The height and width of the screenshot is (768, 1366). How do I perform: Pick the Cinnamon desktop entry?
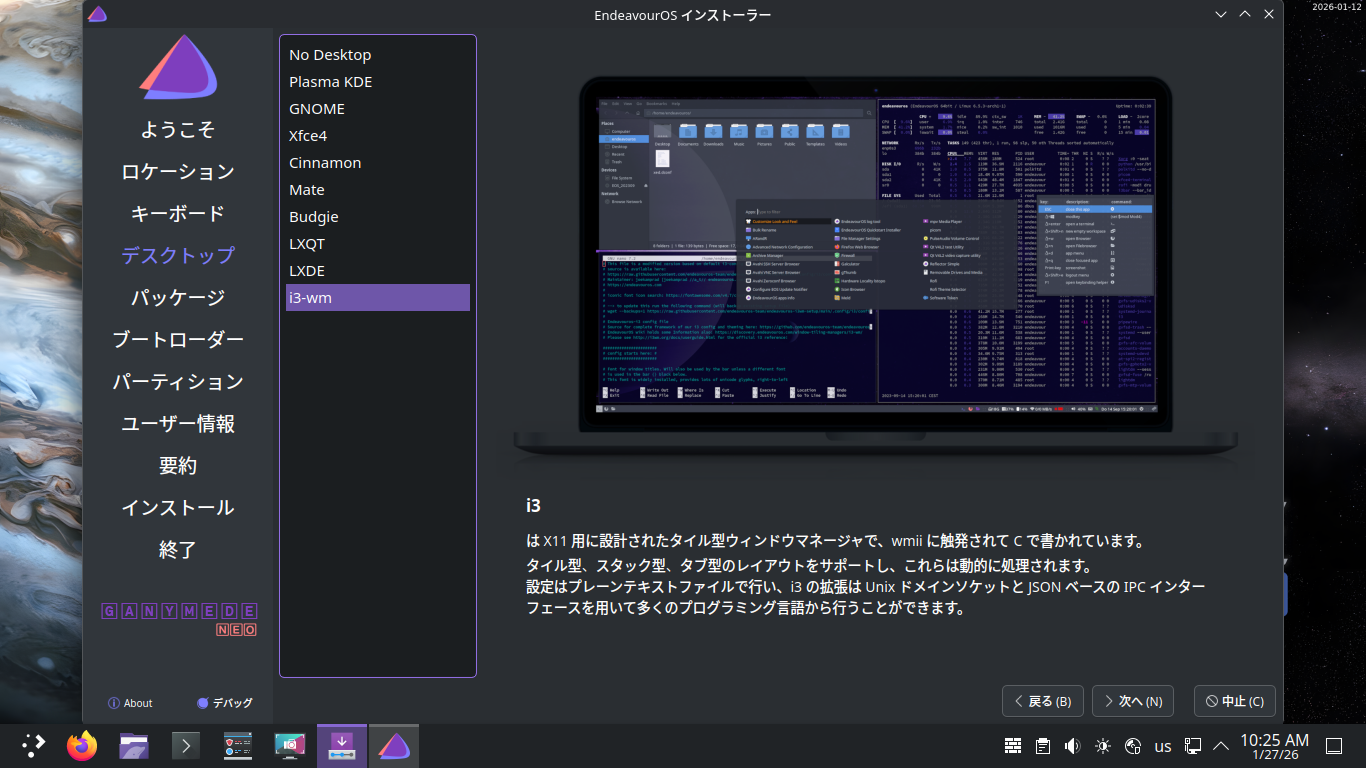(x=325, y=163)
